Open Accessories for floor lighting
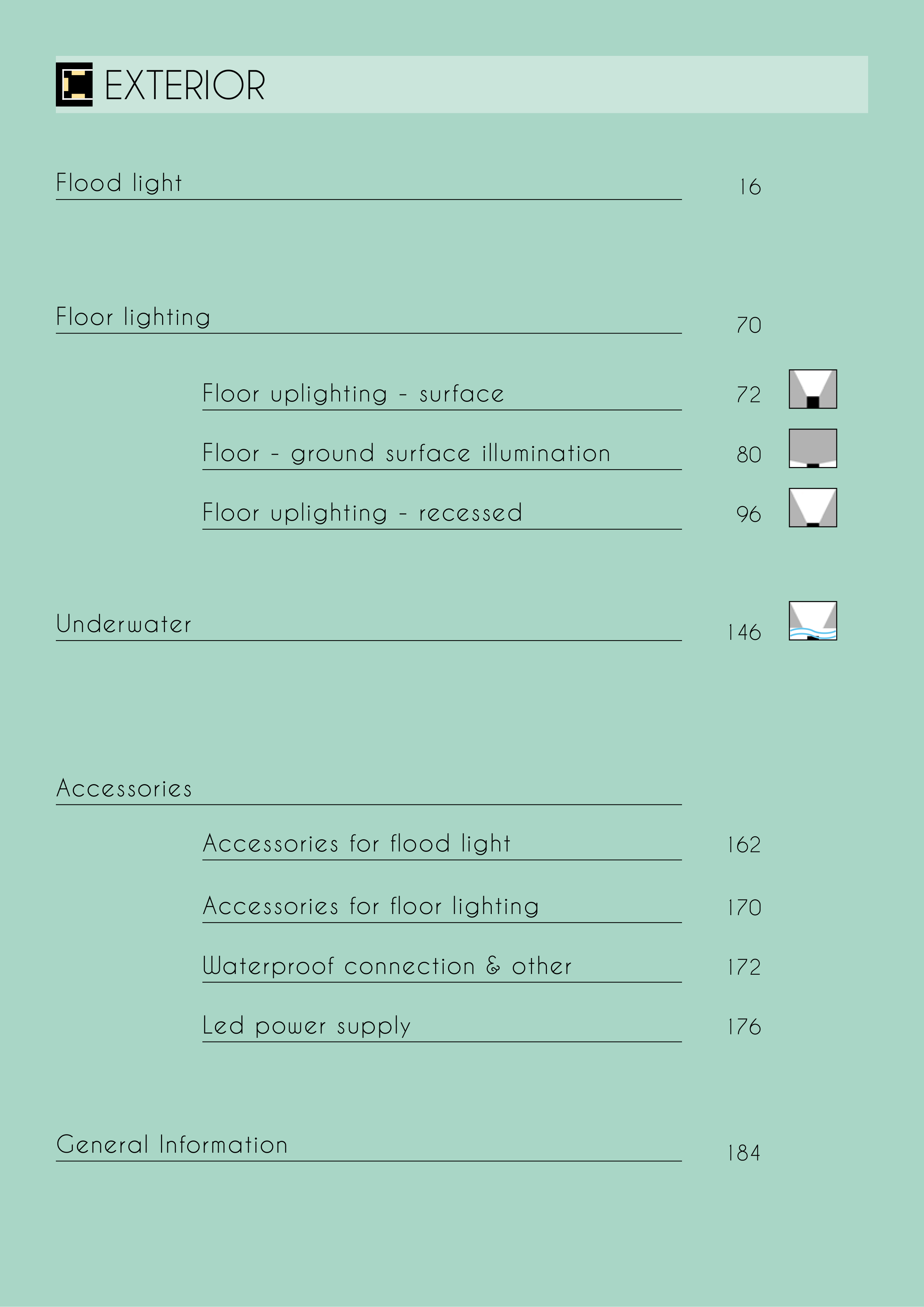The width and height of the screenshot is (924, 1307). click(x=371, y=906)
